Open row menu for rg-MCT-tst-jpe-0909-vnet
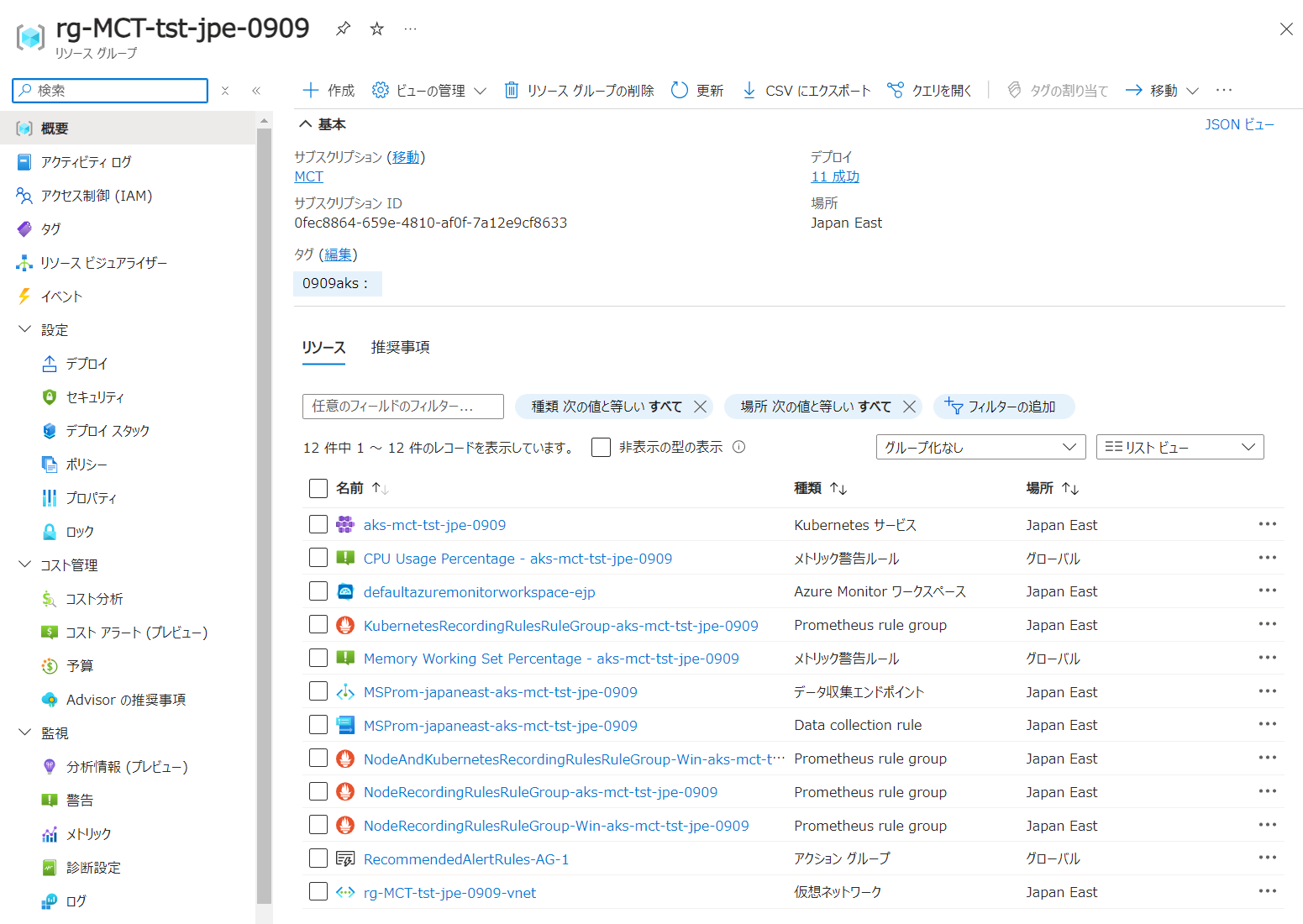Screen dimensions: 1303x924 (x=1267, y=891)
